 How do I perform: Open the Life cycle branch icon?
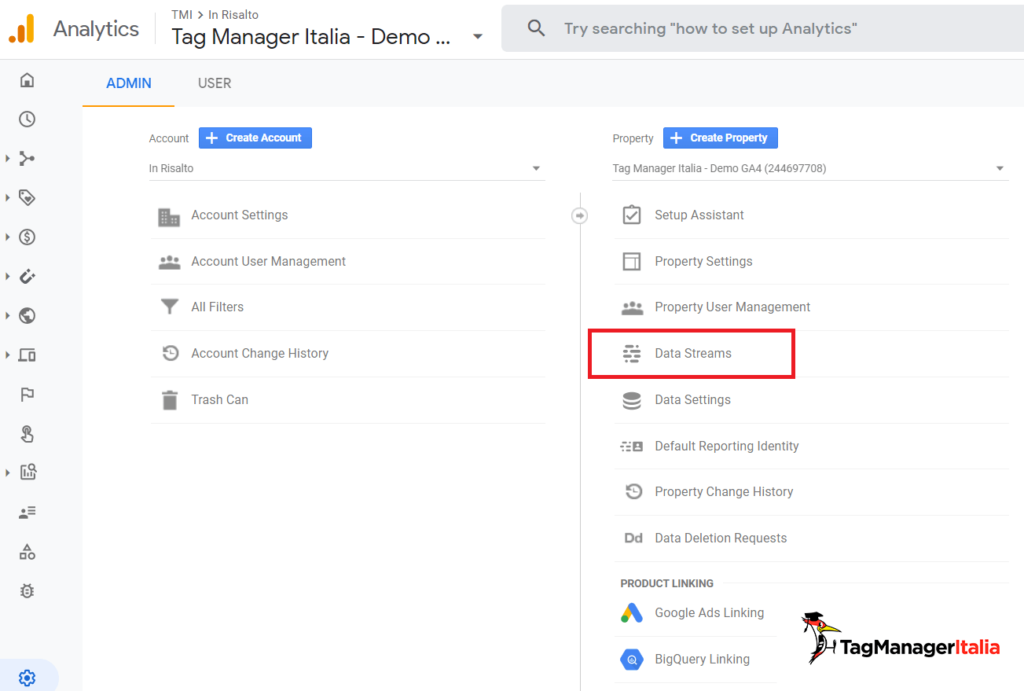27,159
